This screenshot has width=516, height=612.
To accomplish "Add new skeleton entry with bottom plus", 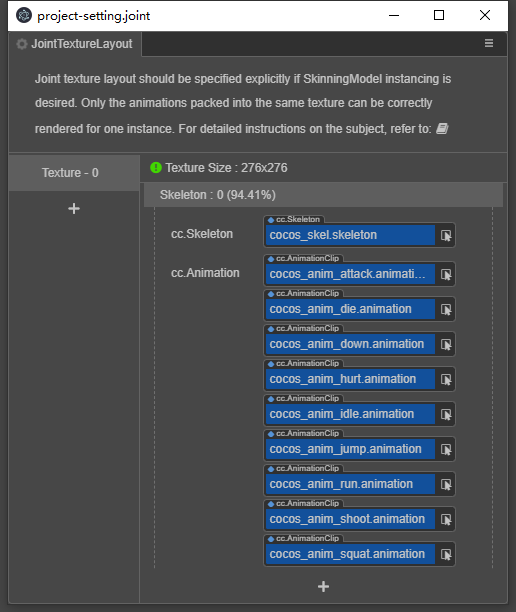I will tap(323, 586).
